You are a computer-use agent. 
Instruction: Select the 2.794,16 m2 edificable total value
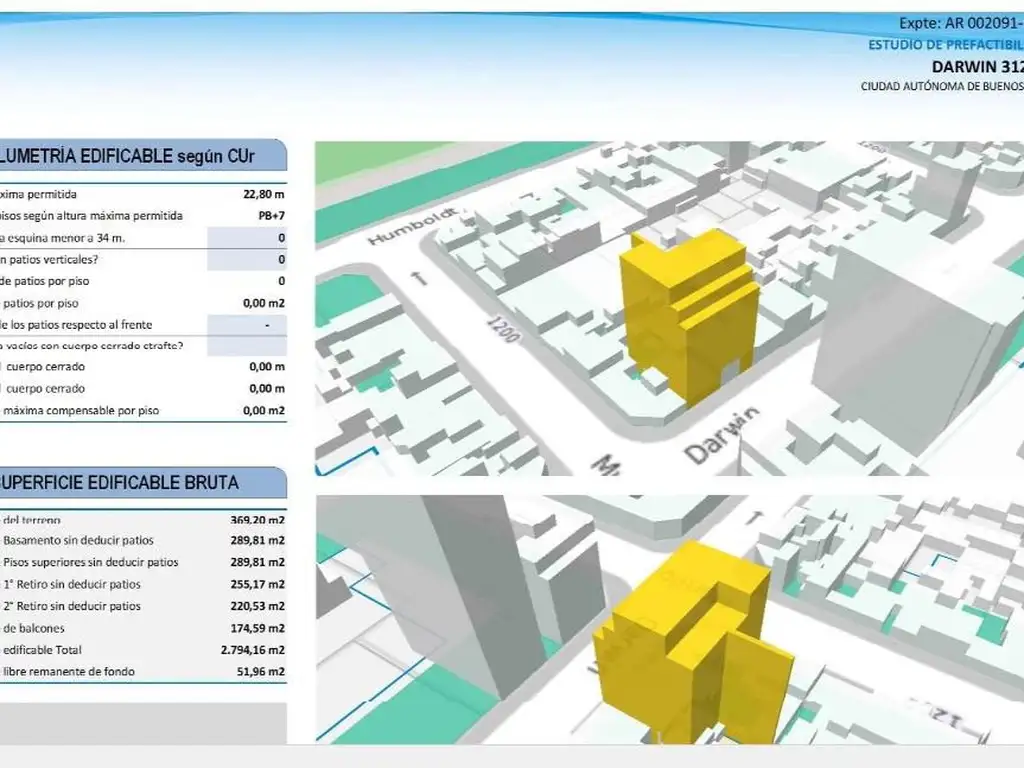coord(257,650)
